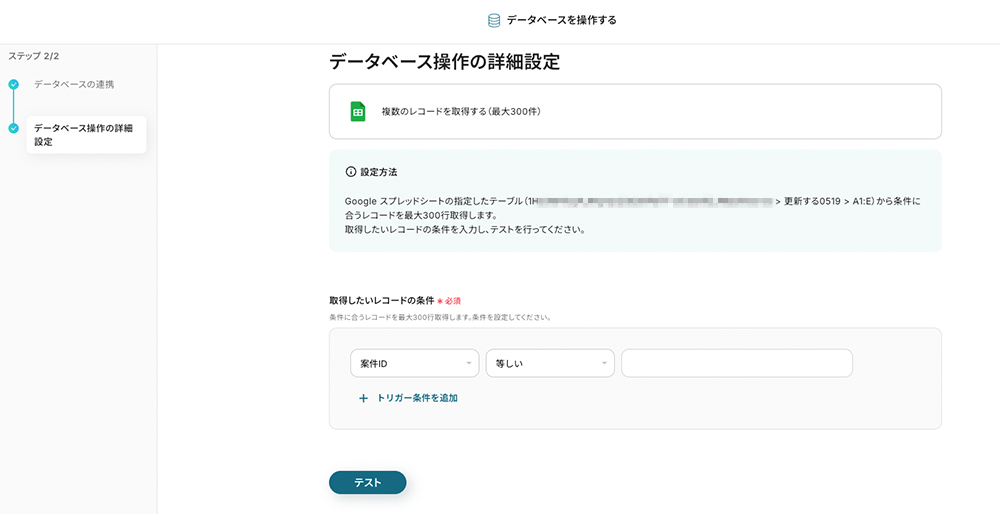Click the トリガー条件を追加 link
Screen dimensions: 1000x514
coord(417,398)
